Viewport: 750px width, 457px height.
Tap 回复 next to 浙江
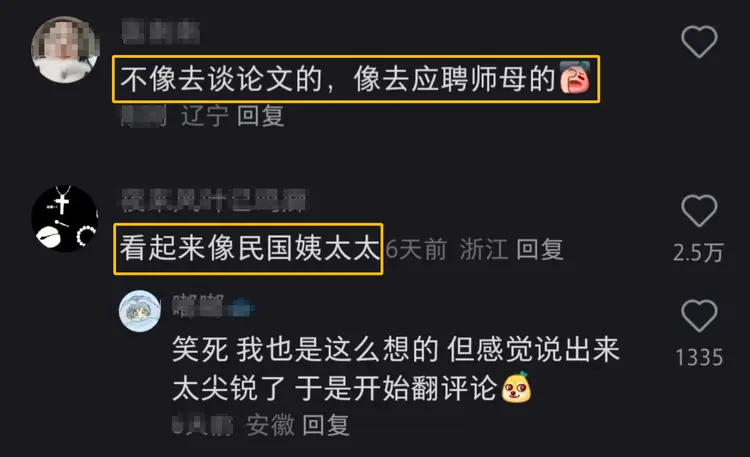540,249
